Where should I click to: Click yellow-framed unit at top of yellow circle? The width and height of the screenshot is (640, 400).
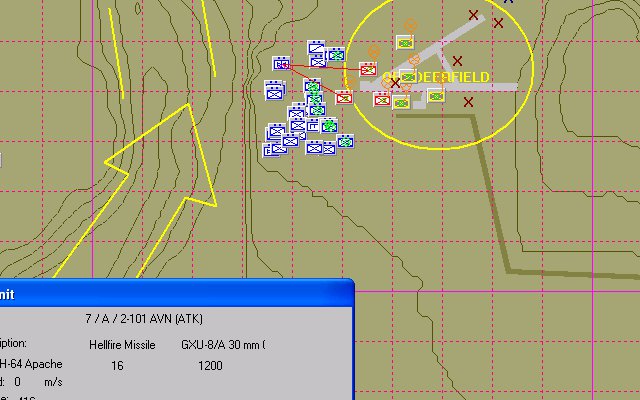[x=404, y=42]
